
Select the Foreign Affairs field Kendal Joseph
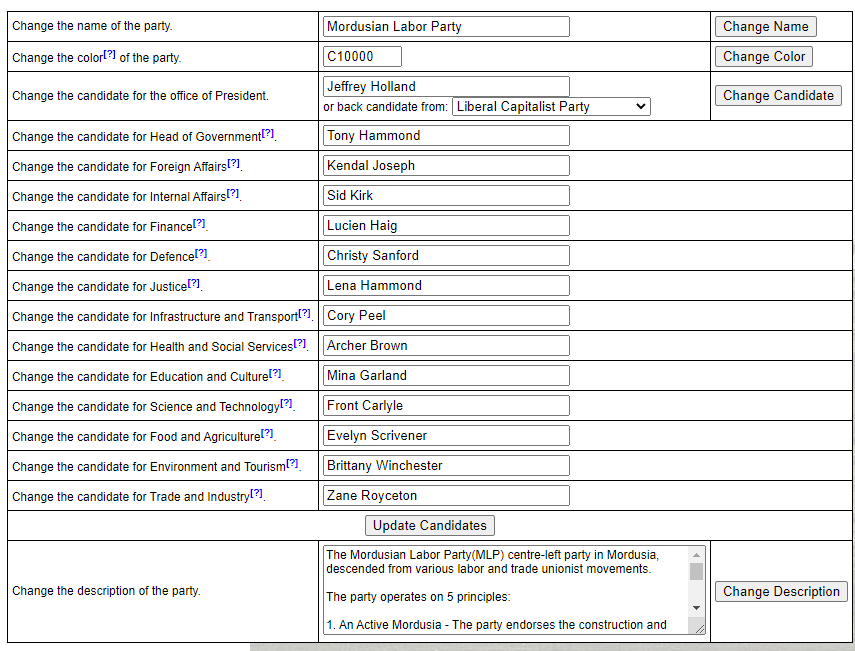click(x=446, y=166)
